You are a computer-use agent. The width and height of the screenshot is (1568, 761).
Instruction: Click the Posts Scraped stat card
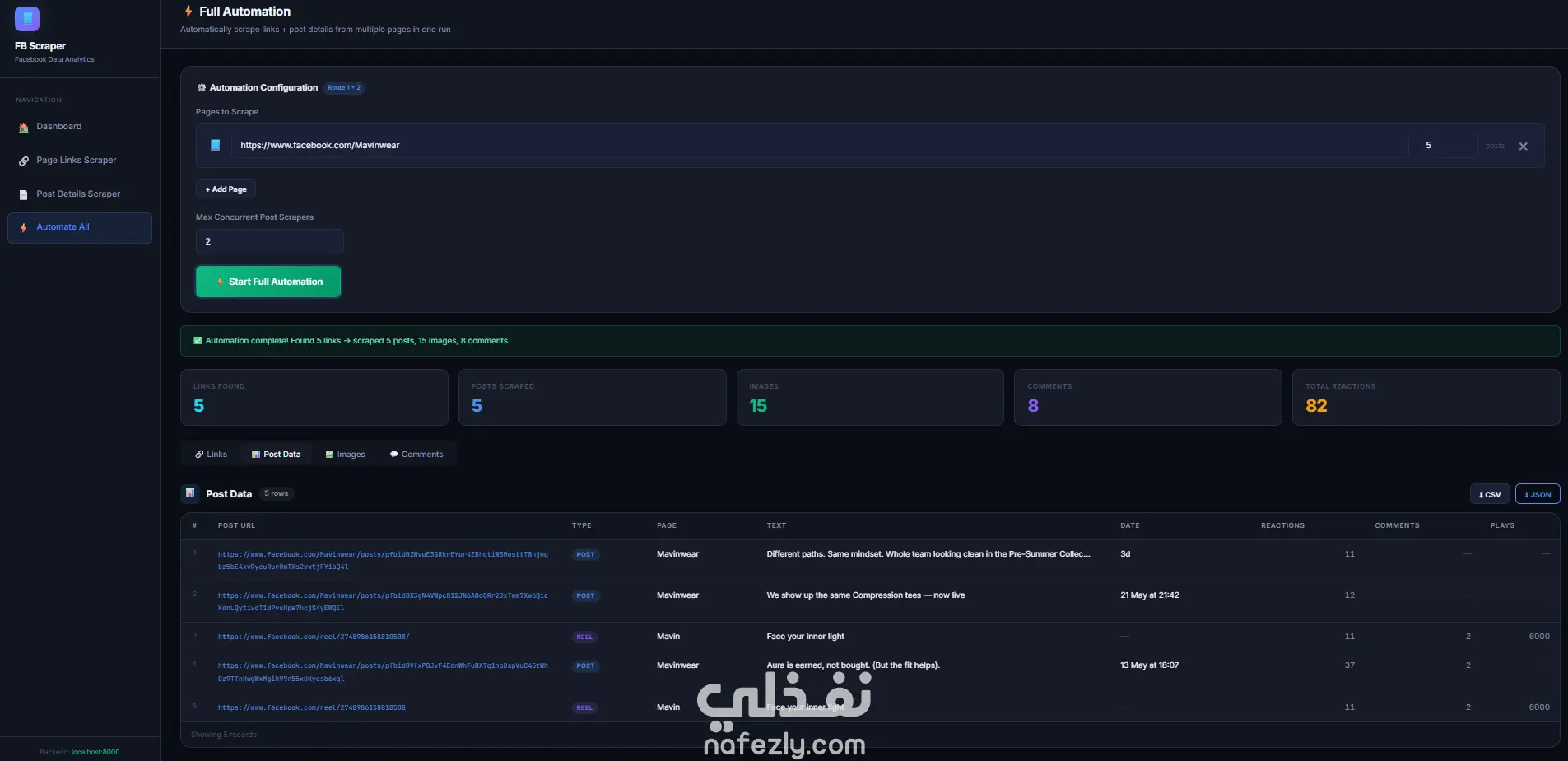tap(593, 398)
